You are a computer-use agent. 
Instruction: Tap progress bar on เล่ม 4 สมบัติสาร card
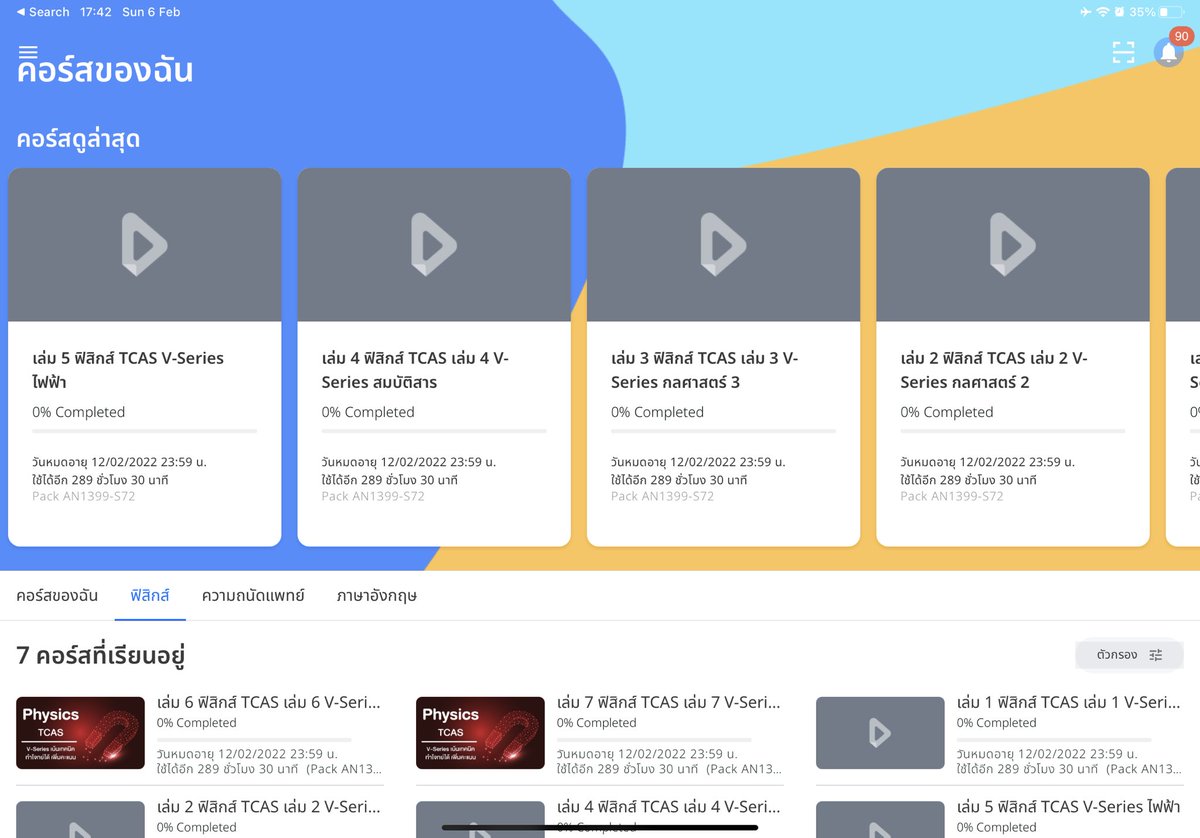coord(434,431)
